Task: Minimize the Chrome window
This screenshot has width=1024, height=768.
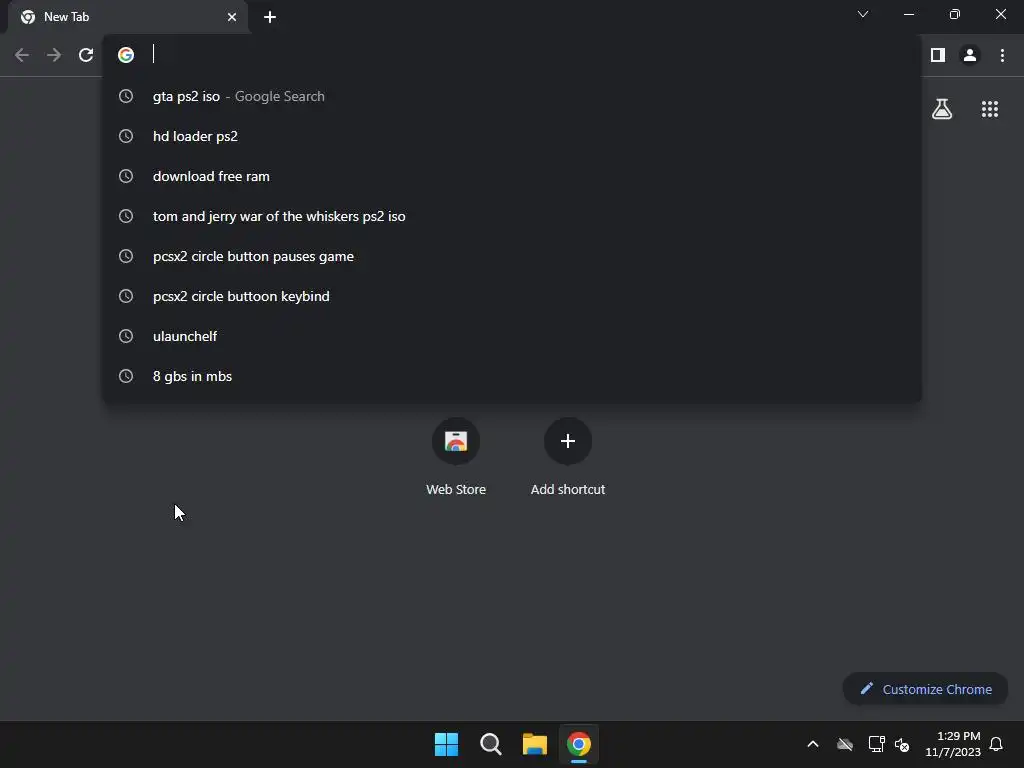Action: (x=909, y=14)
